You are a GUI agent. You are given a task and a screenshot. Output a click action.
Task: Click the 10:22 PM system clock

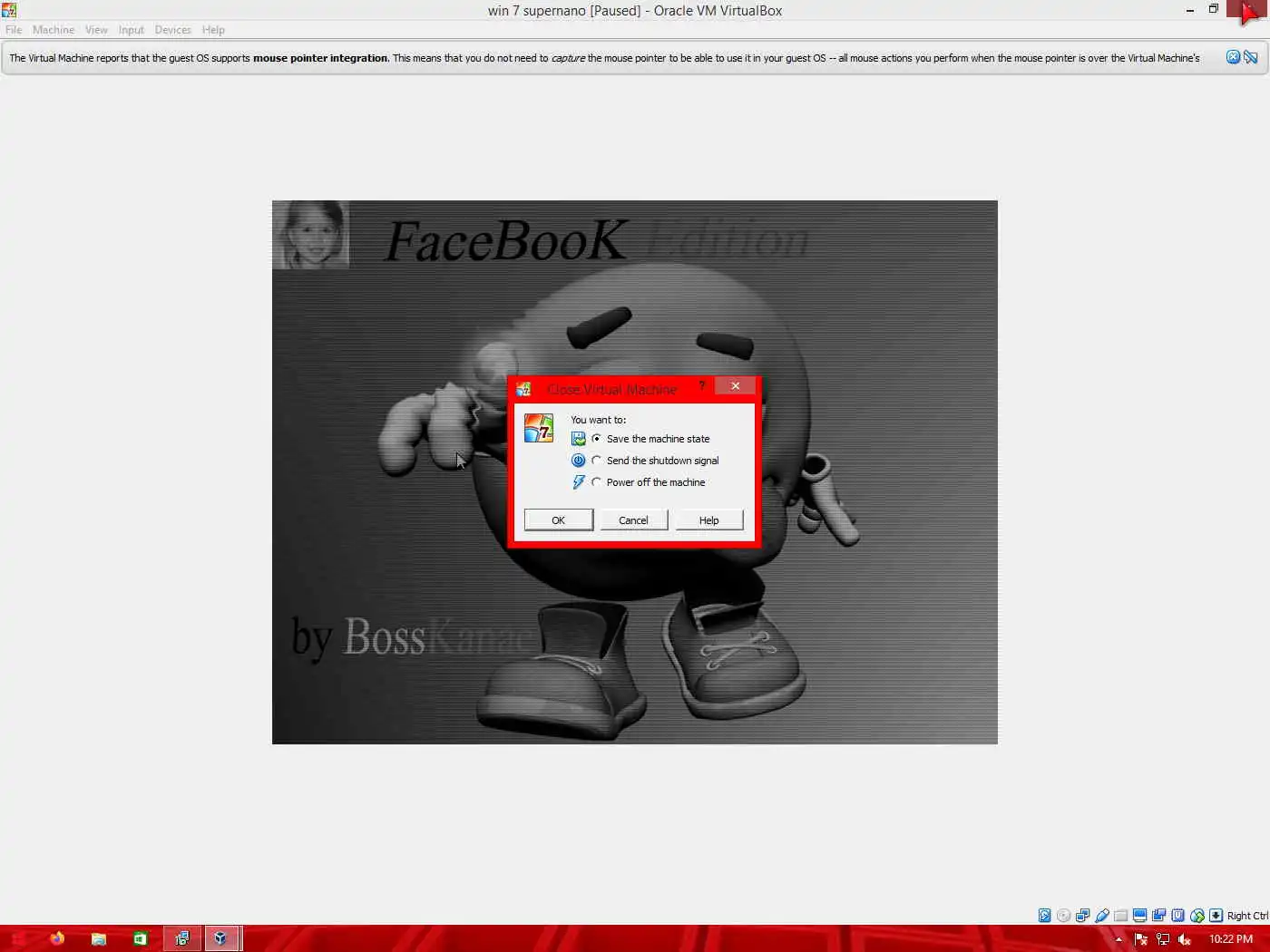click(x=1231, y=939)
